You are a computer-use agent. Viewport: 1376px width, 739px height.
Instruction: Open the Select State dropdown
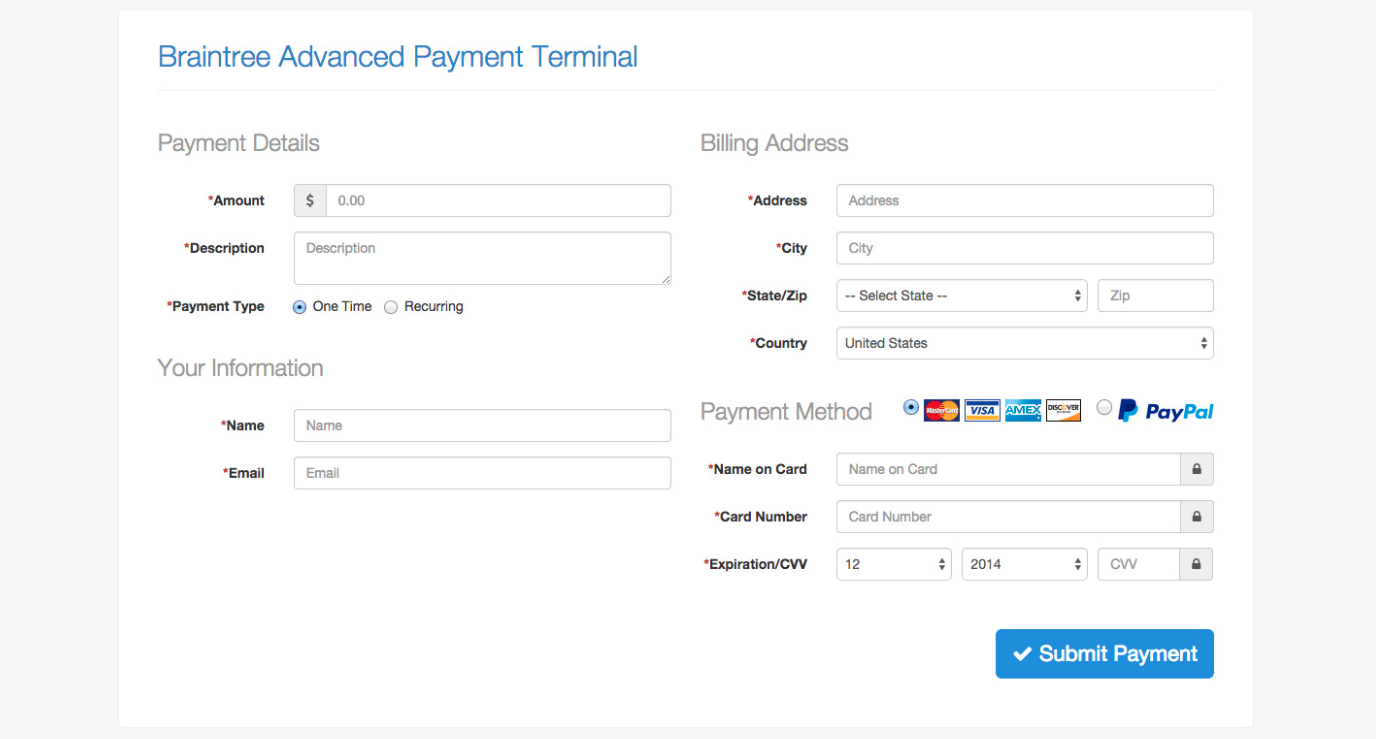coord(962,296)
